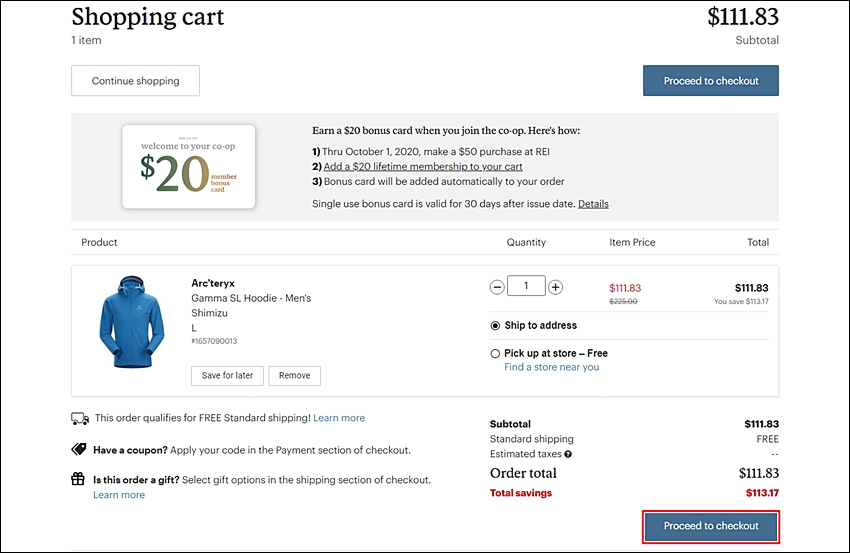Click the Quantity column header
850x553 pixels.
pyautogui.click(x=526, y=242)
